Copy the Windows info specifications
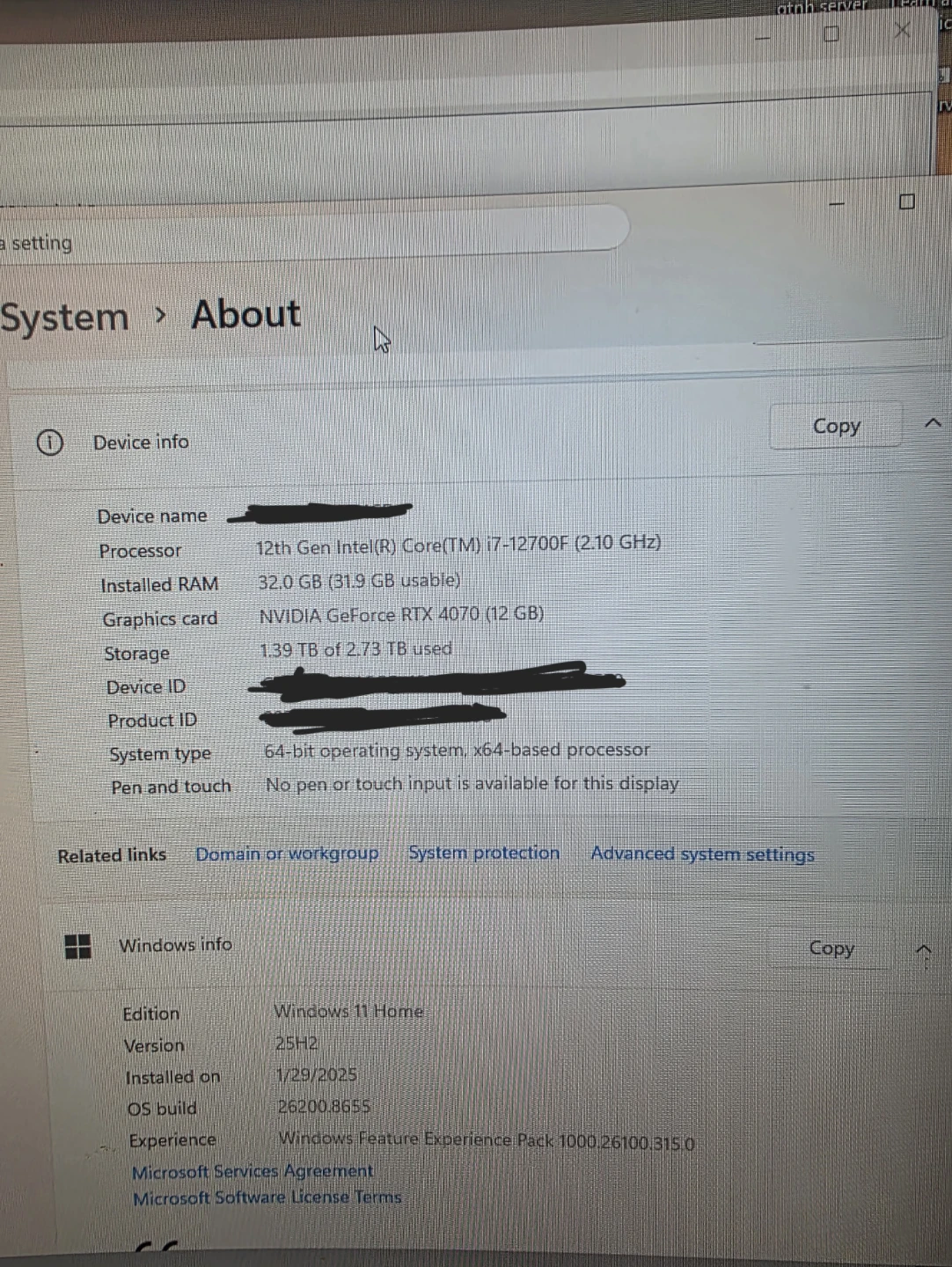Viewport: 952px width, 1267px height. click(831, 948)
